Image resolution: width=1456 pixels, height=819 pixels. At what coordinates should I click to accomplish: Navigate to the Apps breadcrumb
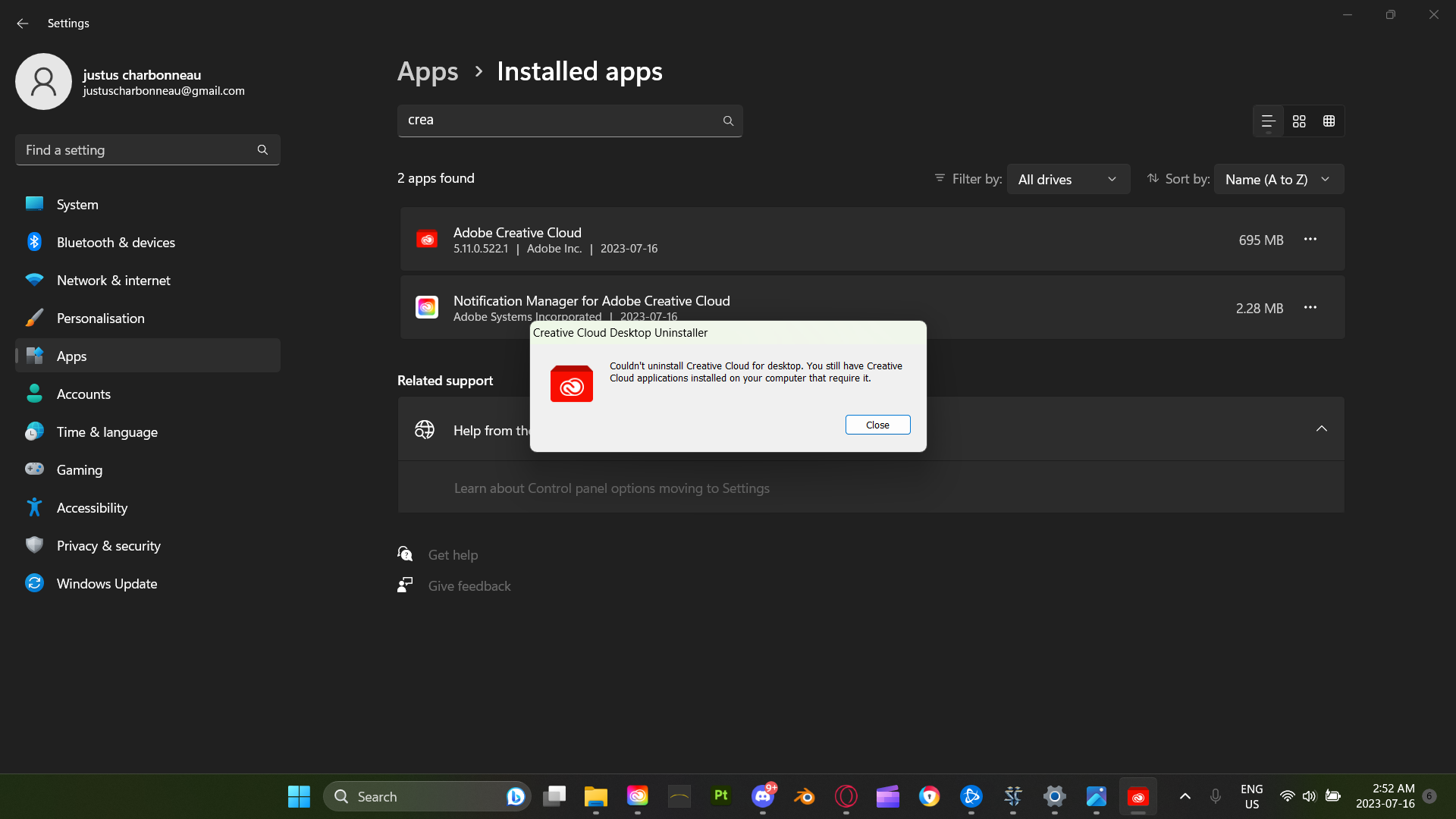point(427,71)
